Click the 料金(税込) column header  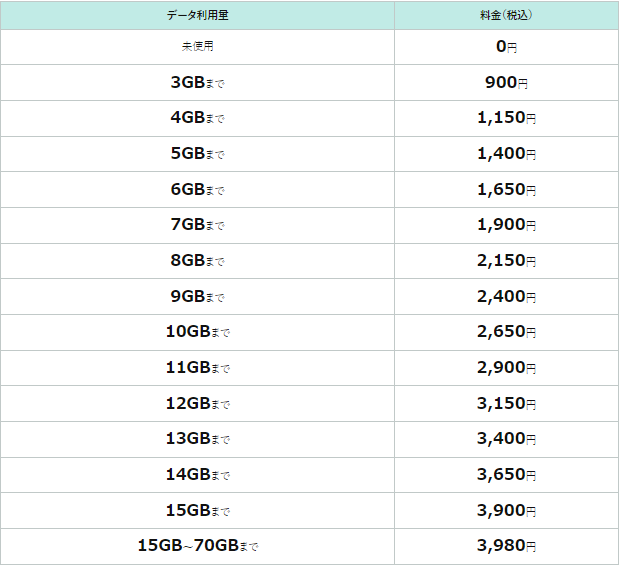coord(506,15)
